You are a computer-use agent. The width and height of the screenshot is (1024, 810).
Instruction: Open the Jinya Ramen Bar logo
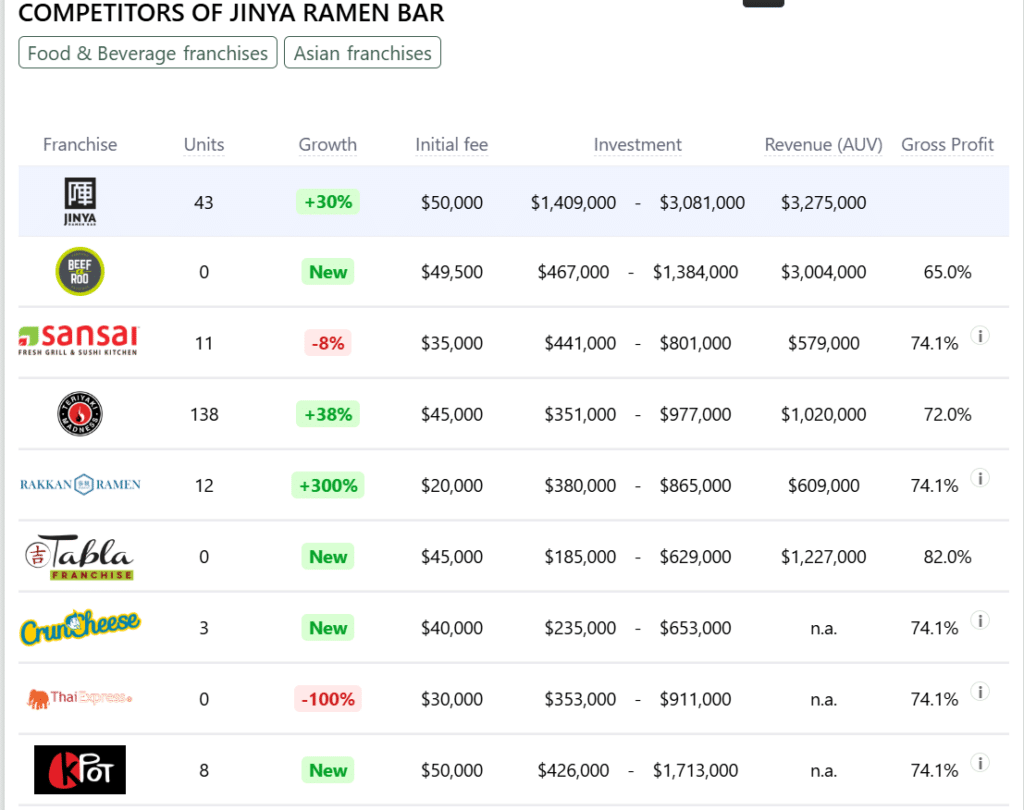tap(80, 201)
